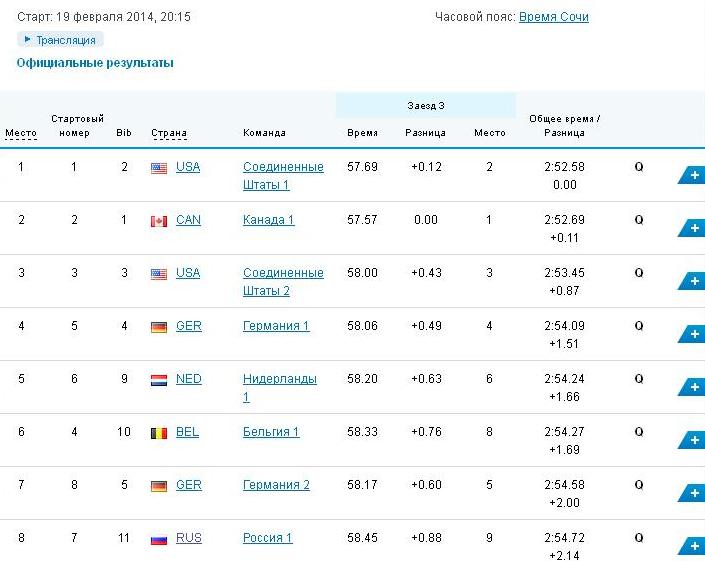Click the Официальные результаты heading
This screenshot has height=561, width=705.
point(95,63)
